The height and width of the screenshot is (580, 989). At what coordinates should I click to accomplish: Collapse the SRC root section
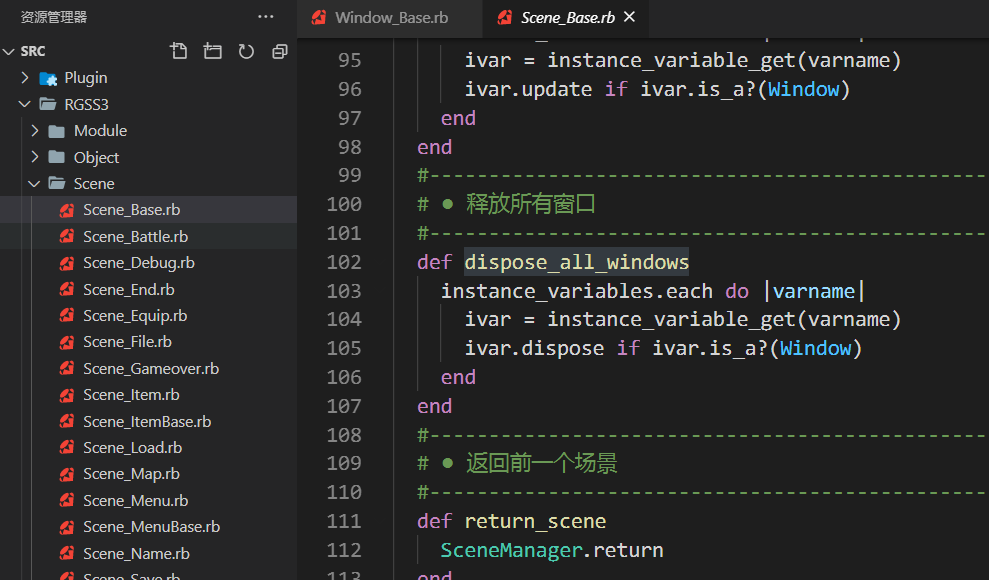9,51
